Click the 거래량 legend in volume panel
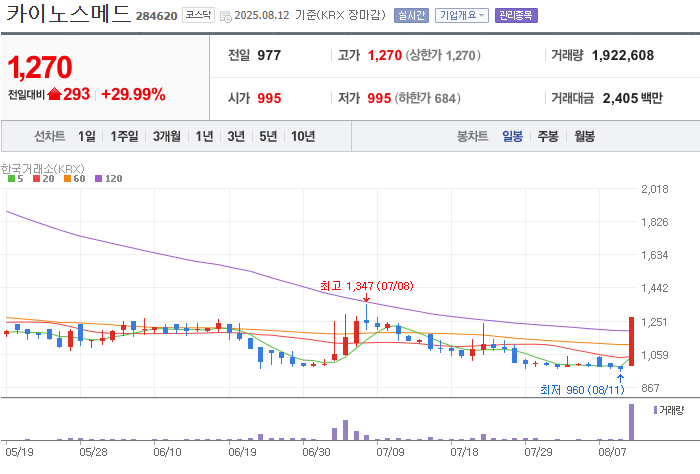This screenshot has width=700, height=474. coord(669,410)
